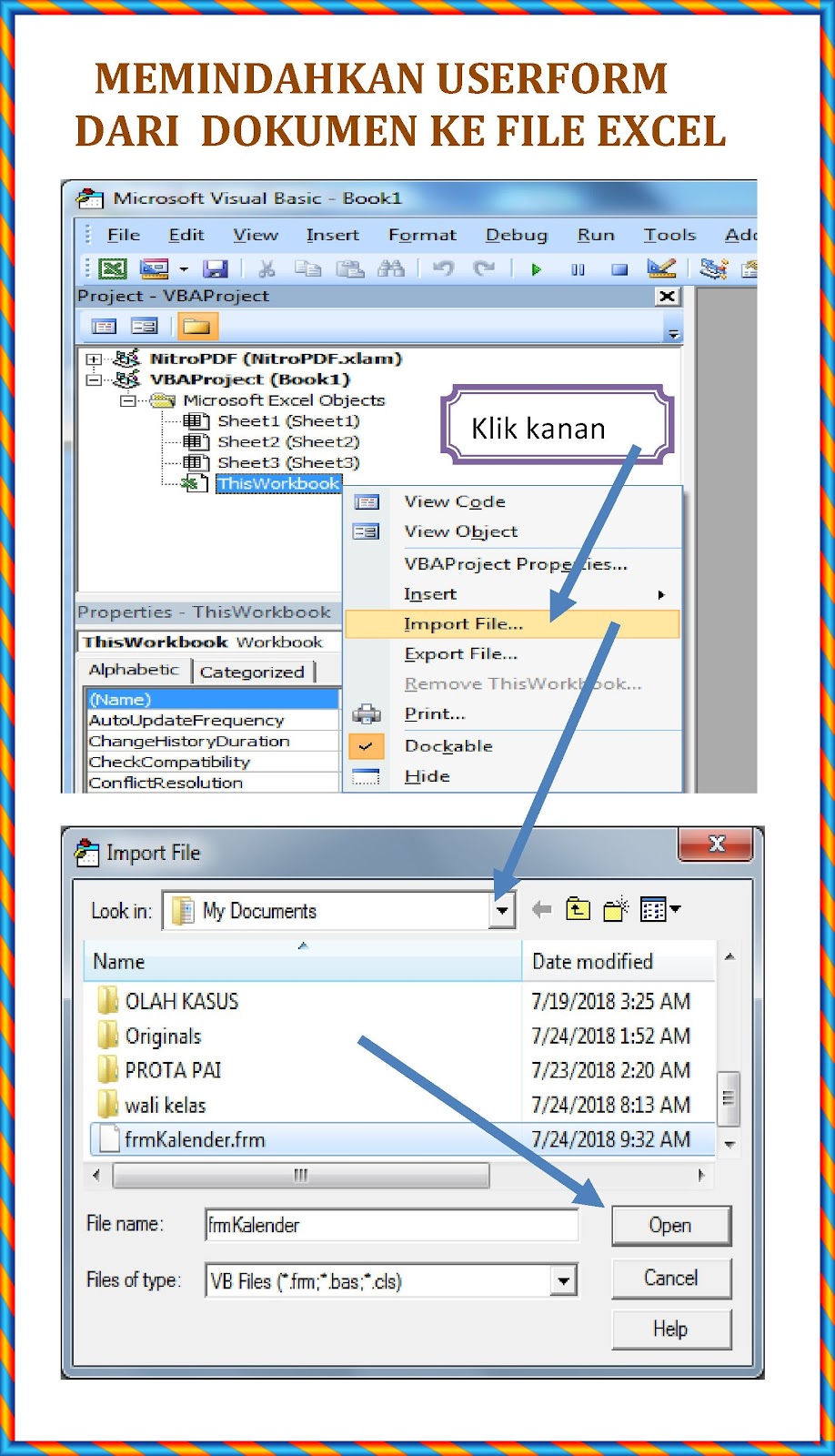Choose Hide from context menu
This screenshot has height=1456, width=835.
513,776
